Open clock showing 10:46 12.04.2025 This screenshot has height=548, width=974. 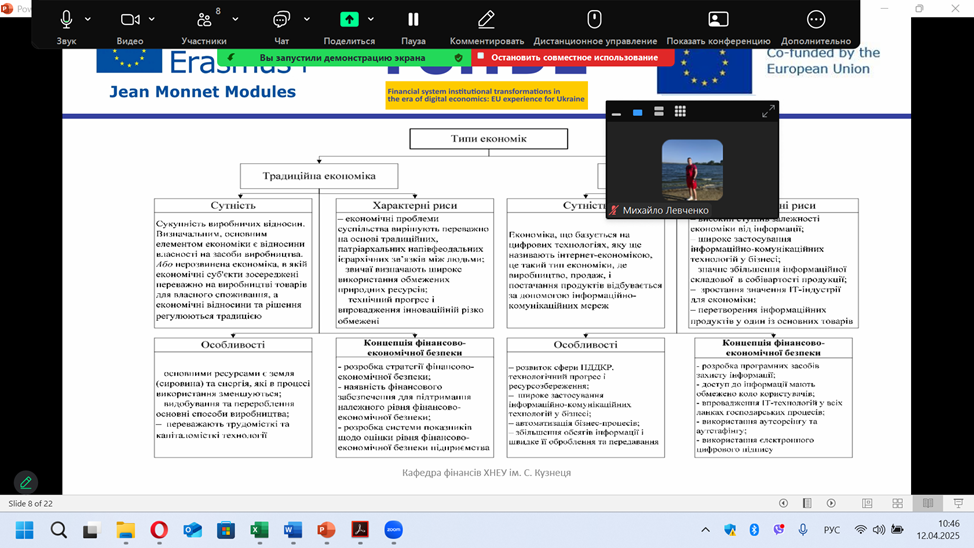pos(938,529)
